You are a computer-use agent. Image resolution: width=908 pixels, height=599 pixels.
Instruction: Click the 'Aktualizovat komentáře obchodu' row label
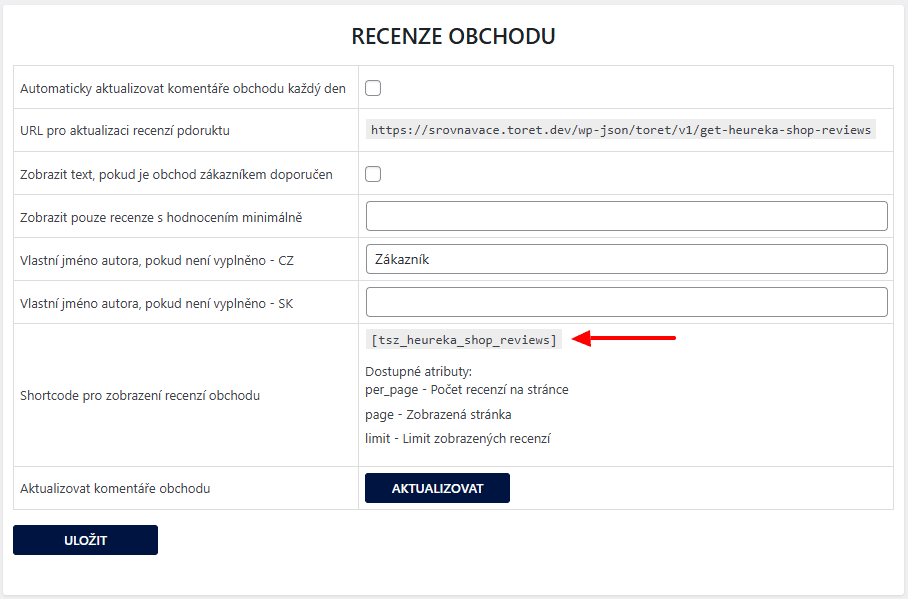coord(115,489)
